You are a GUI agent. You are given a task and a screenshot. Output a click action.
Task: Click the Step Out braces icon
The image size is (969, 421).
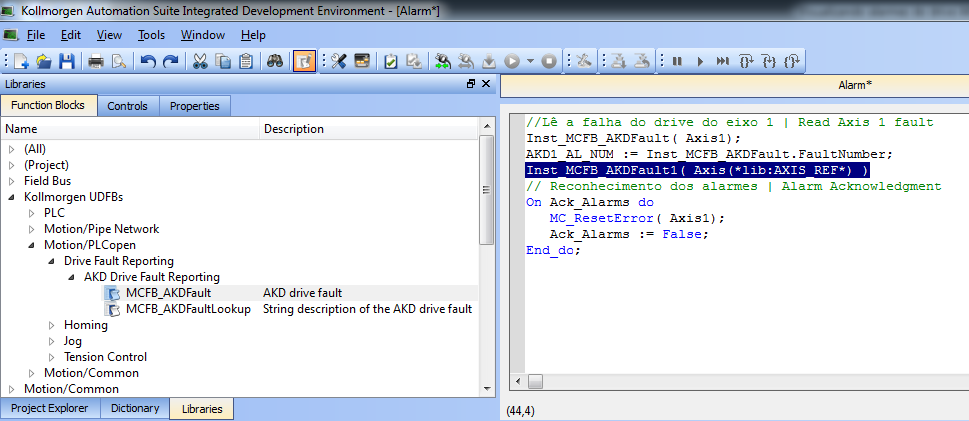click(792, 61)
